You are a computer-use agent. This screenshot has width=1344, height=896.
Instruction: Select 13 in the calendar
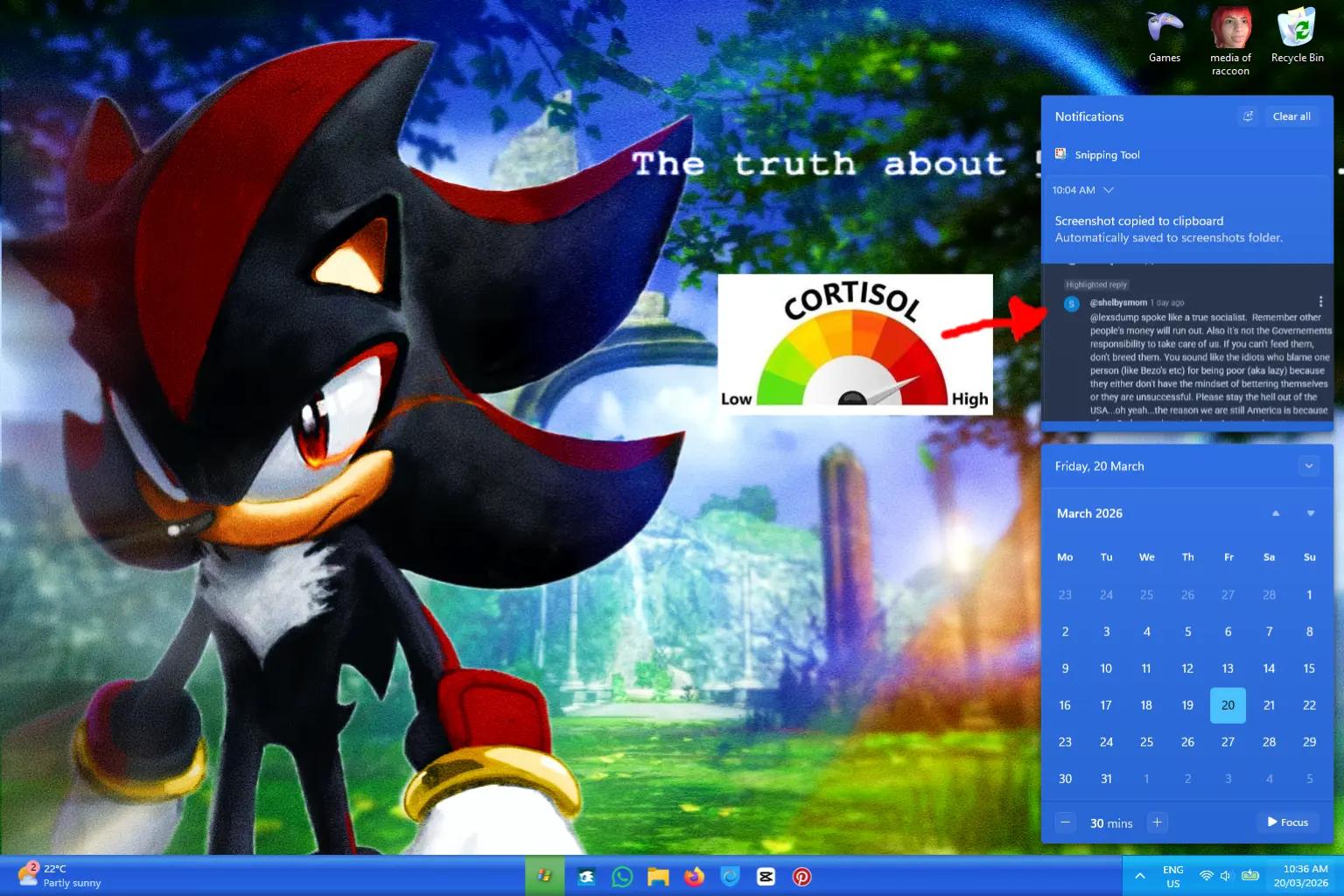(1228, 668)
